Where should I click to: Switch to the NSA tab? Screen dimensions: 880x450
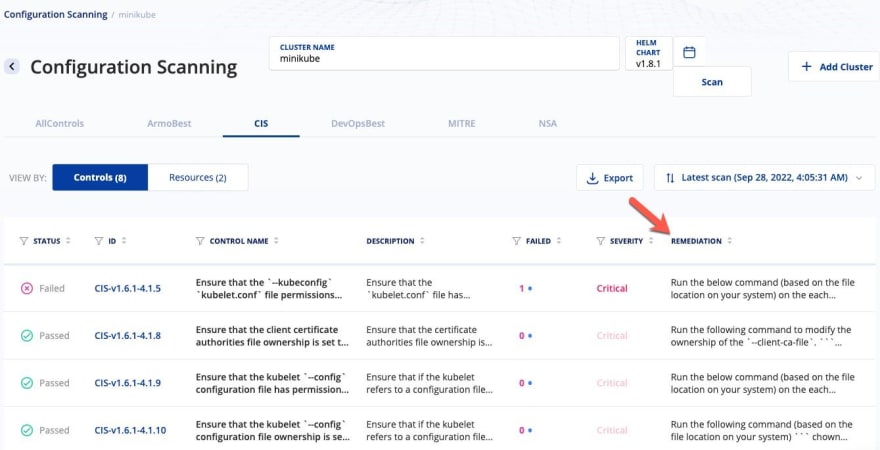548,123
